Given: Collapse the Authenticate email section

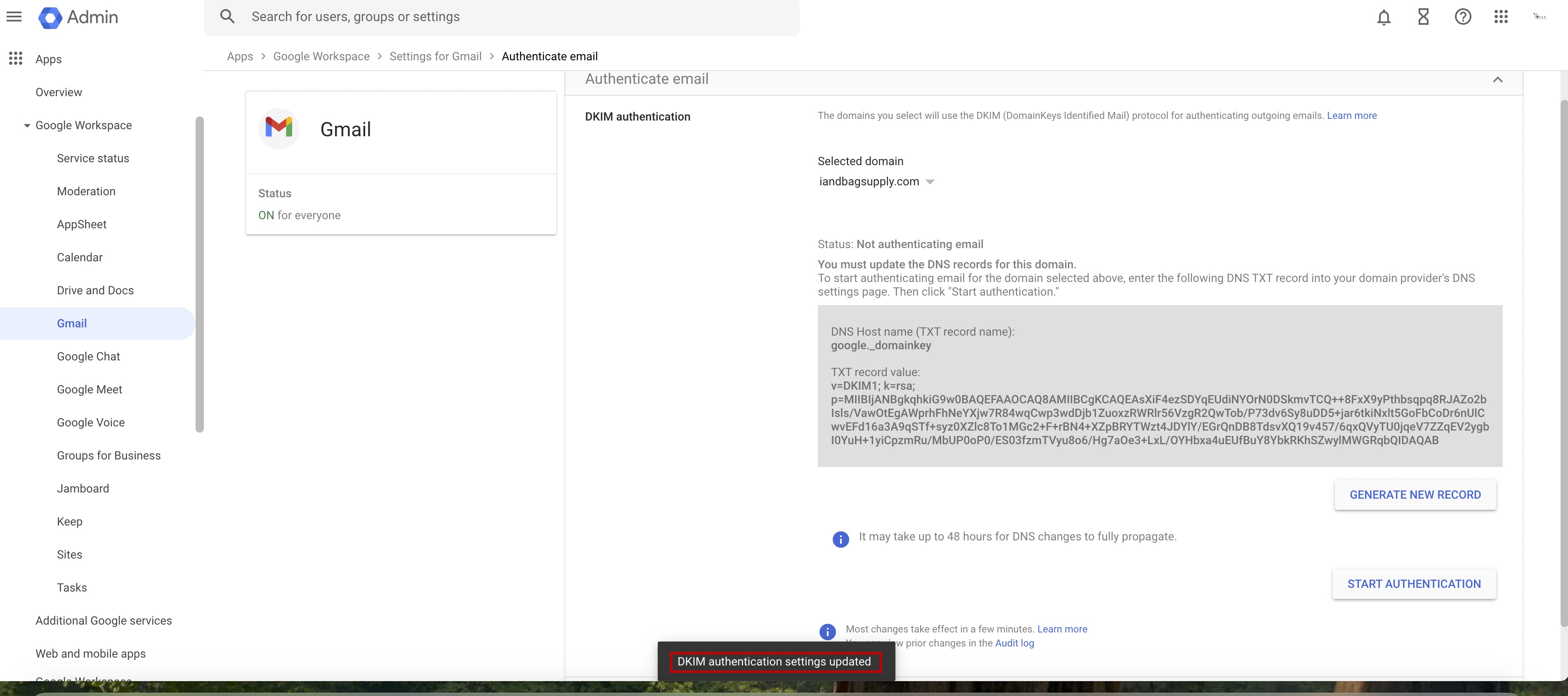Looking at the screenshot, I should (x=1497, y=80).
